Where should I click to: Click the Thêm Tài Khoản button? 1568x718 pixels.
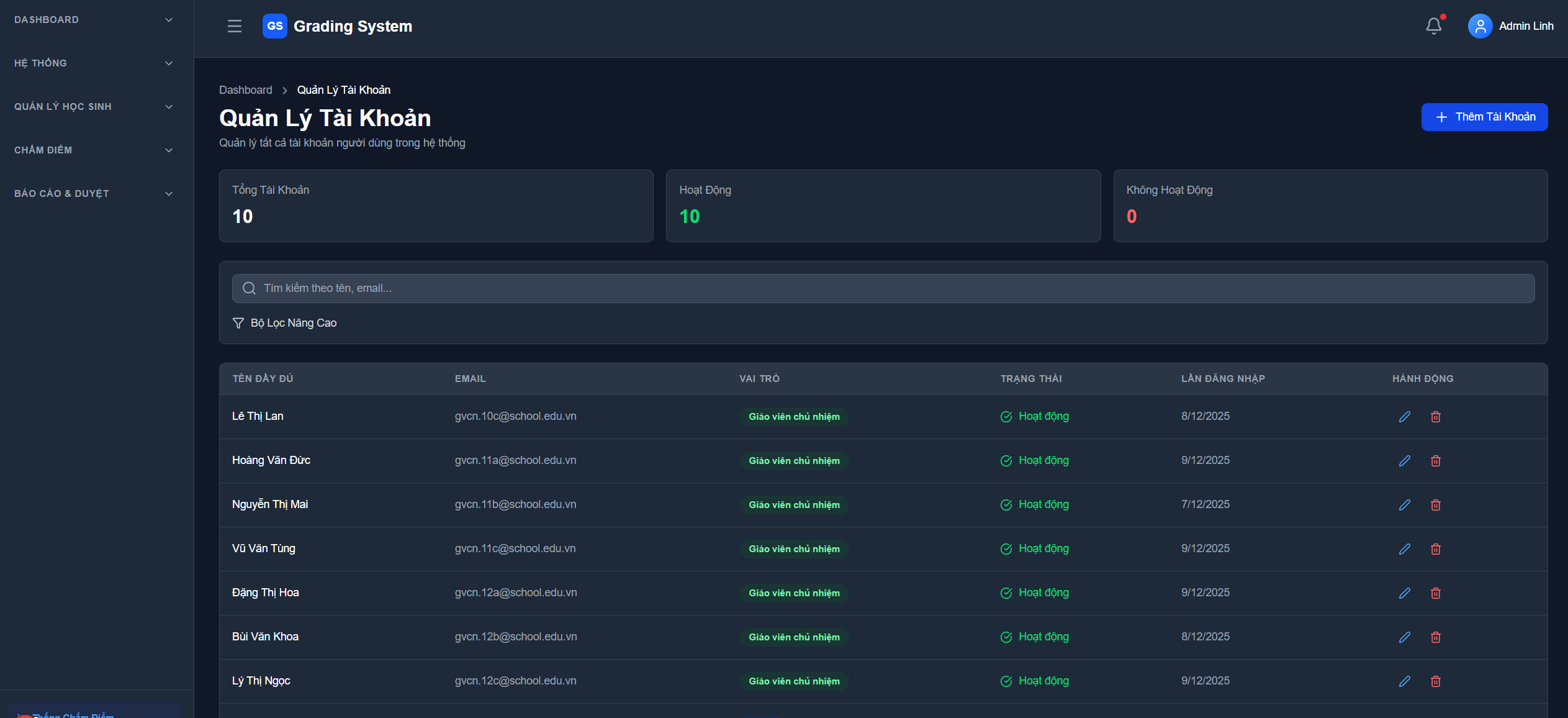pos(1484,117)
